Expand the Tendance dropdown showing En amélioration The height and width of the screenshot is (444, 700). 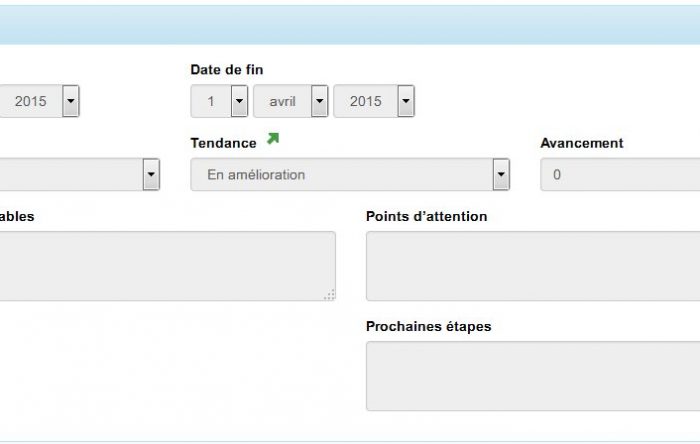[x=350, y=174]
